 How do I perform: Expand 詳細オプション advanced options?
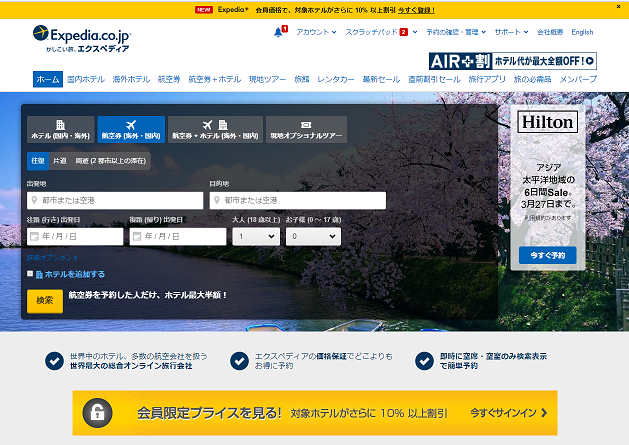52,258
